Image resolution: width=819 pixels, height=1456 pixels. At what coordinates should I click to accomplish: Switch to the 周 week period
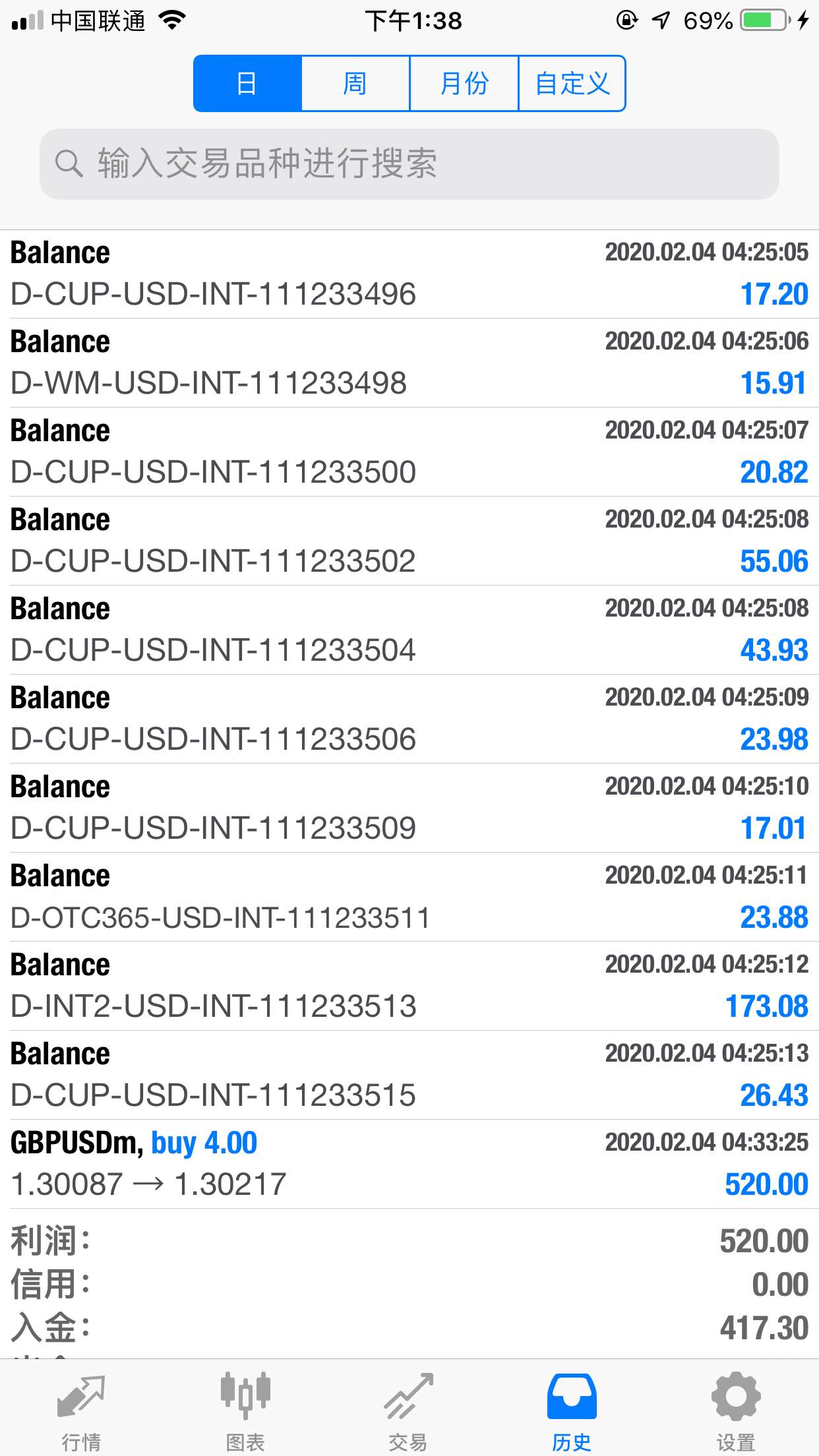(355, 84)
